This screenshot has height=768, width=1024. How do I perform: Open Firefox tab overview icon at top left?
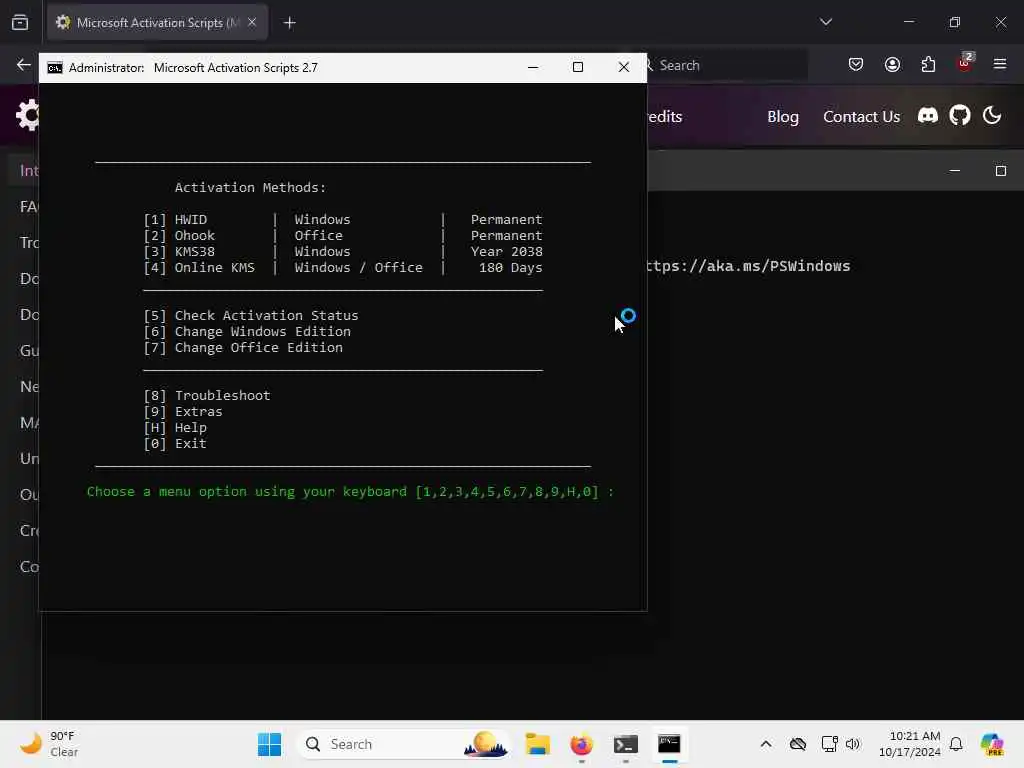tap(20, 22)
